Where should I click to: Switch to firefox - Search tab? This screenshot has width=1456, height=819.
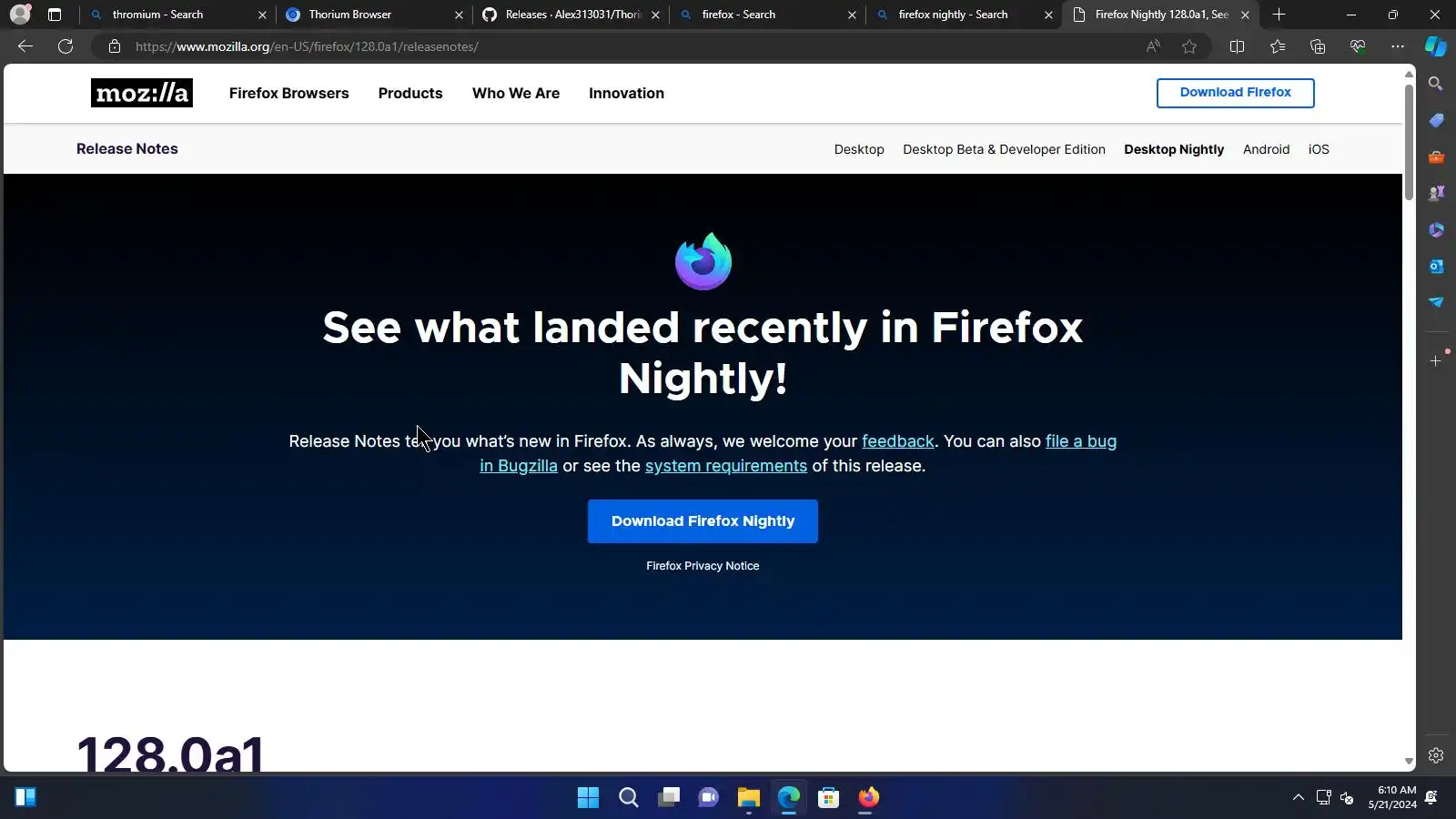point(768,15)
